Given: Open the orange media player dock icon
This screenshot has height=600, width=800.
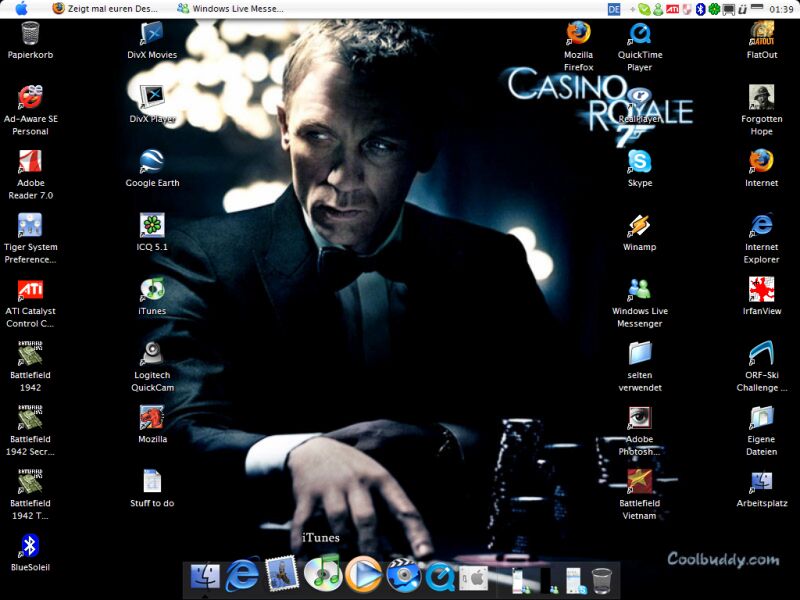Looking at the screenshot, I should pyautogui.click(x=363, y=574).
